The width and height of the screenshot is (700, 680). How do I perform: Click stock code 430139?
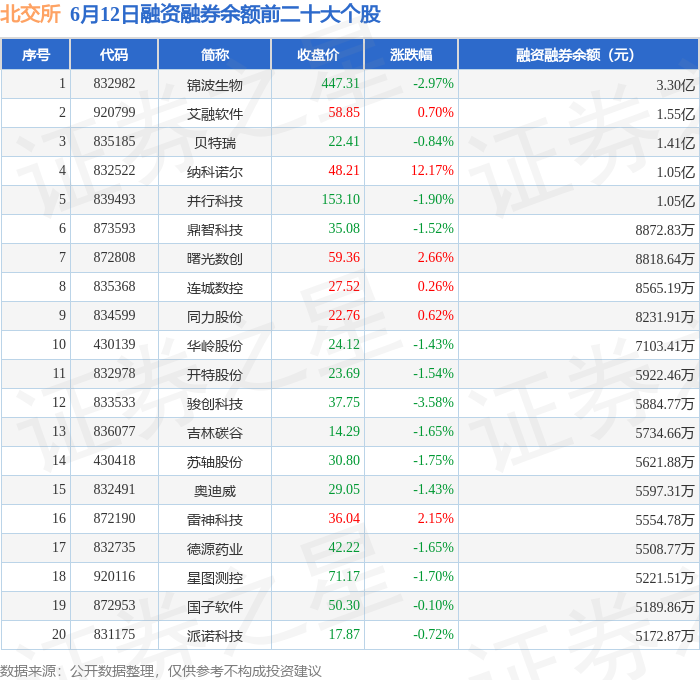click(114, 345)
